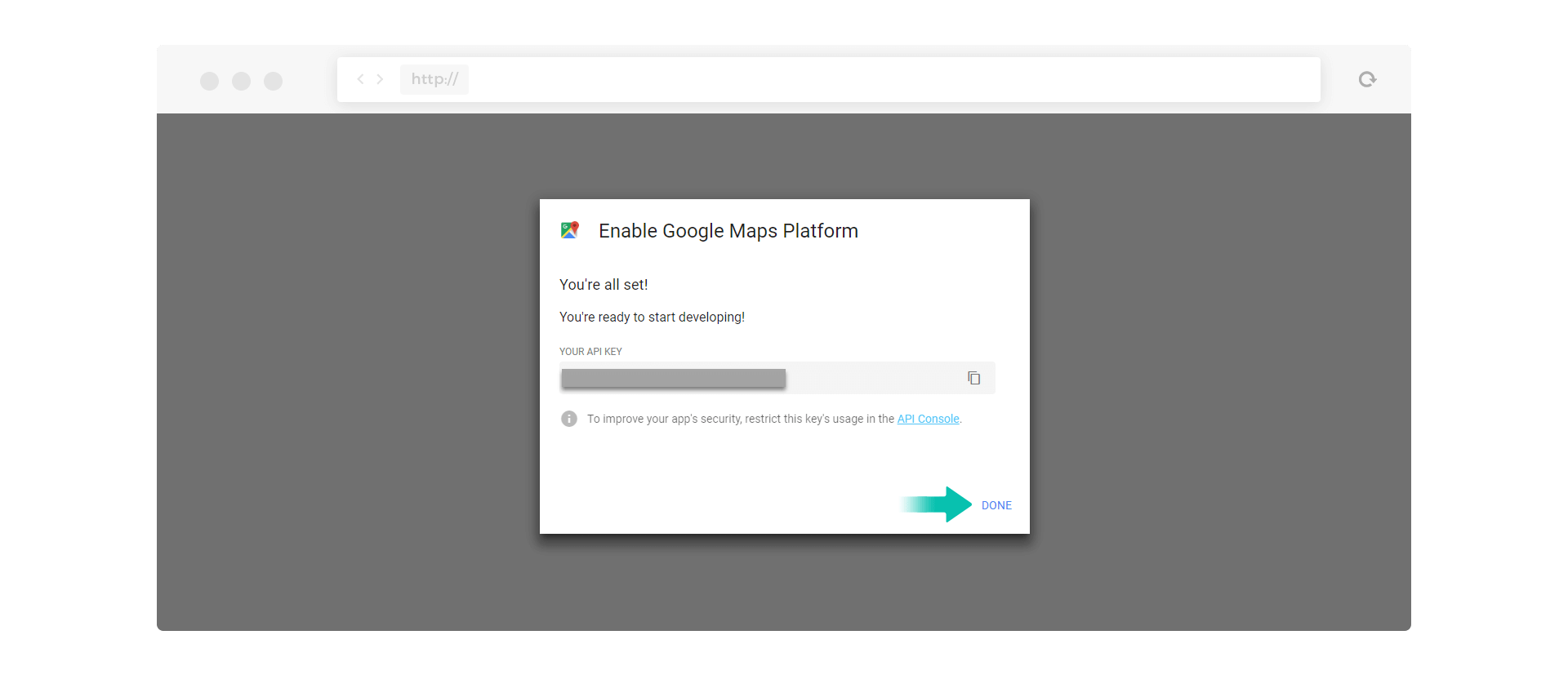Focus the empty browser address bar
This screenshot has height=675, width=1568.
coord(893,79)
